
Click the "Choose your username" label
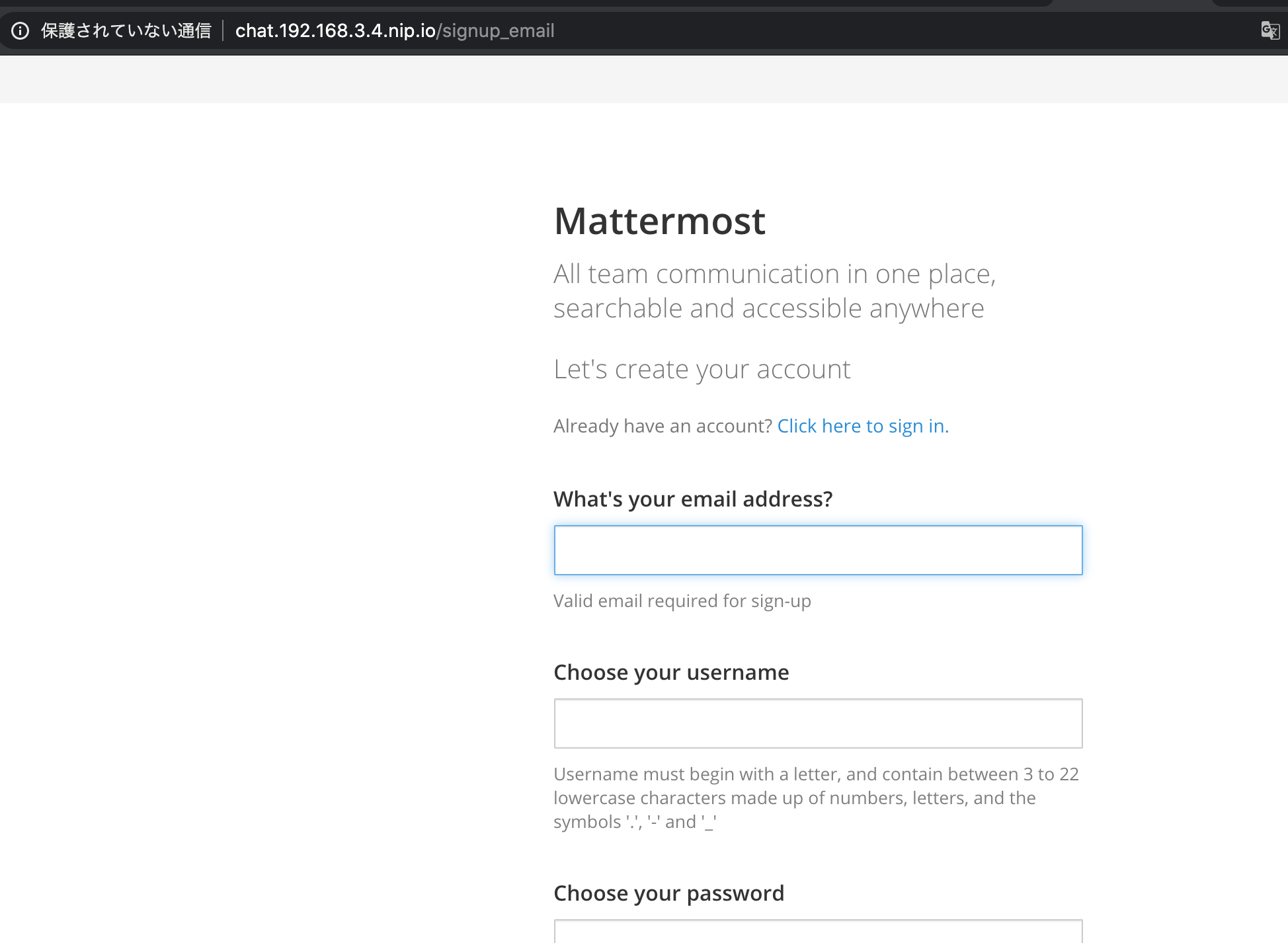[671, 673]
